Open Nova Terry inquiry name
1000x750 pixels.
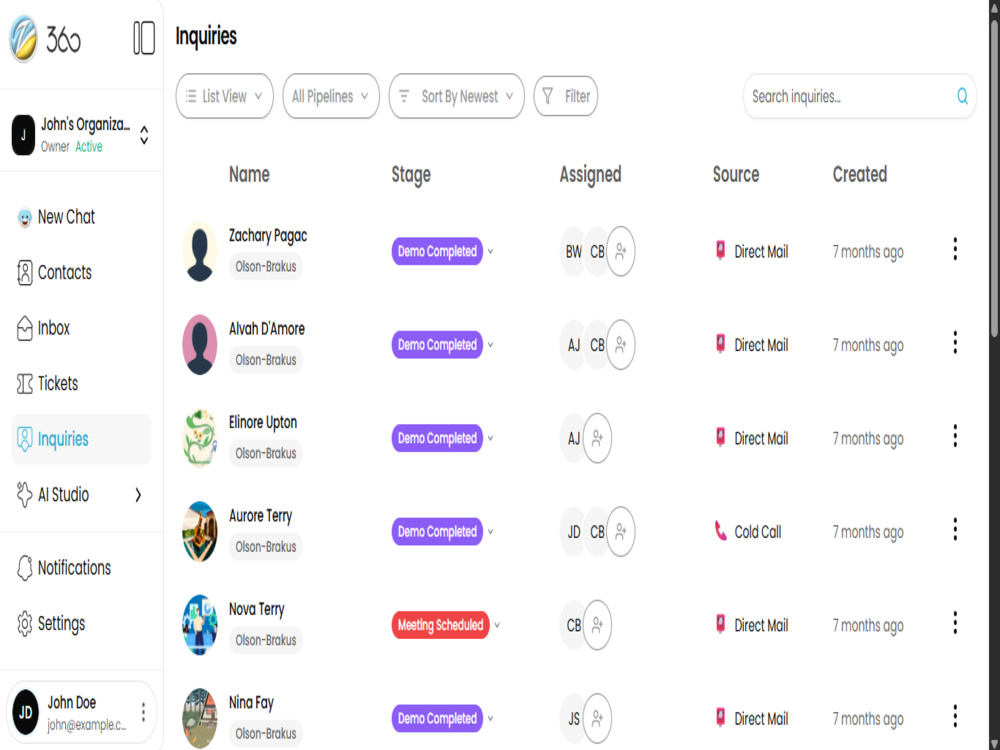tap(256, 609)
